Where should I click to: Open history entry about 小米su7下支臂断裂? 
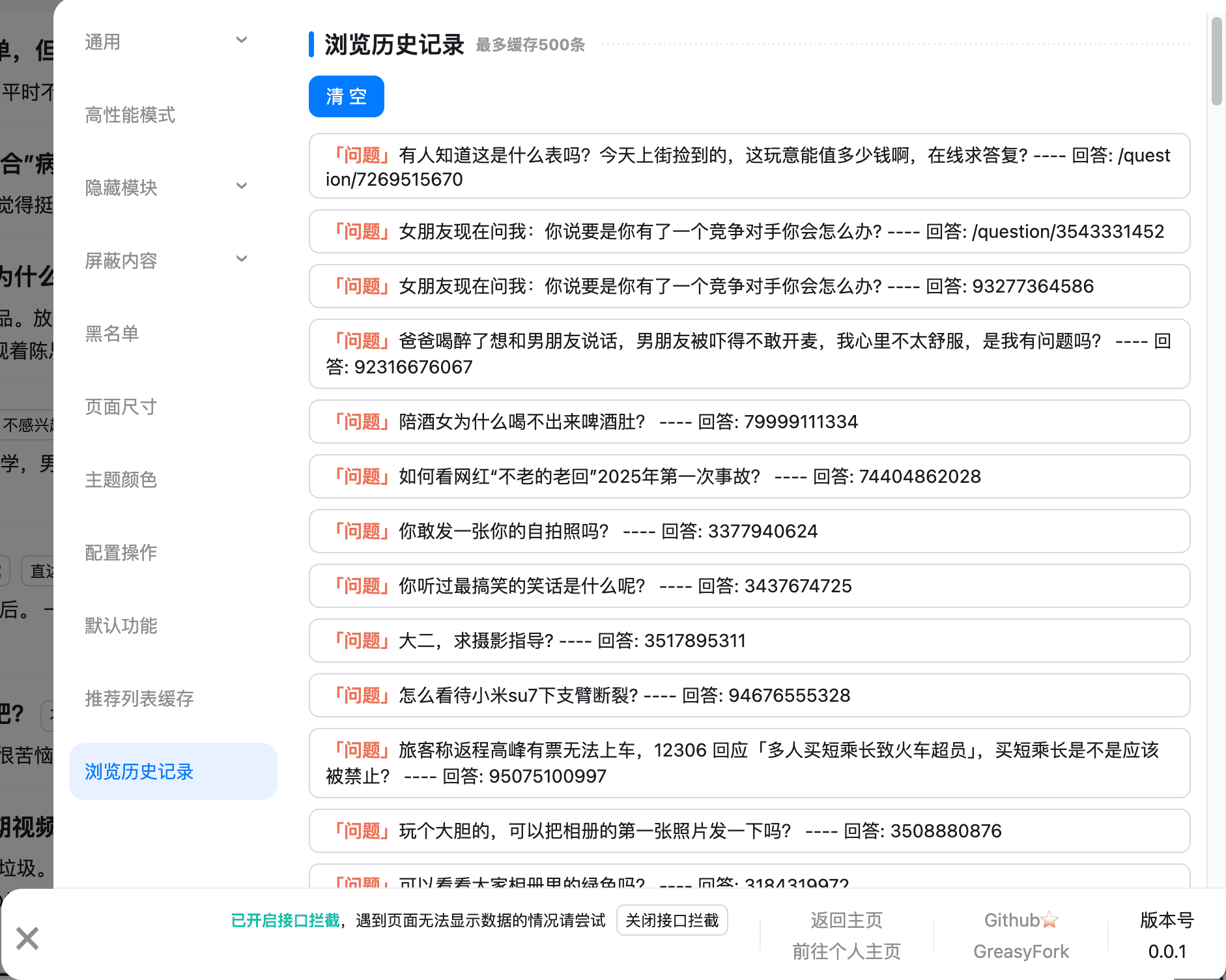(749, 695)
